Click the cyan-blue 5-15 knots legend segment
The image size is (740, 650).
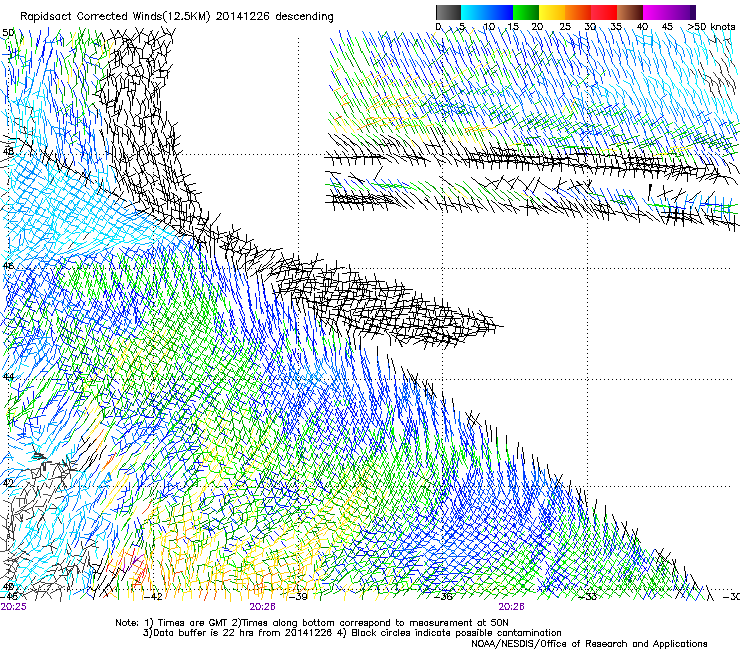point(487,12)
